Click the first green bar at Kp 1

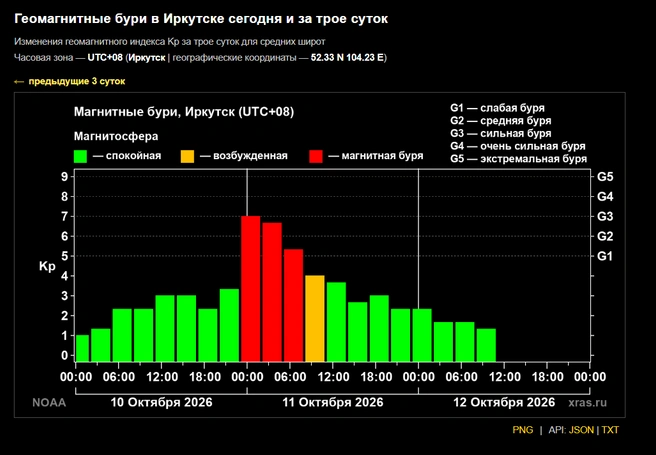coord(82,348)
